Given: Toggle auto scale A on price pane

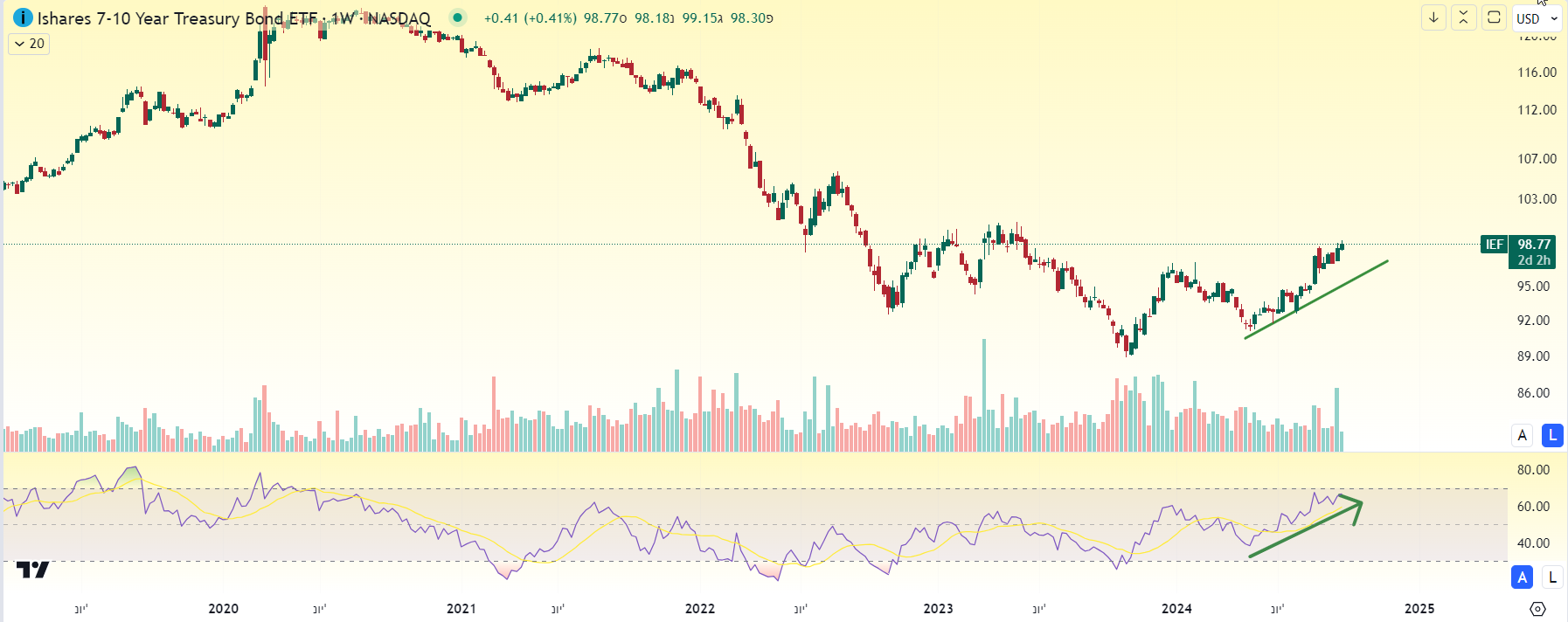Looking at the screenshot, I should 1522,435.
